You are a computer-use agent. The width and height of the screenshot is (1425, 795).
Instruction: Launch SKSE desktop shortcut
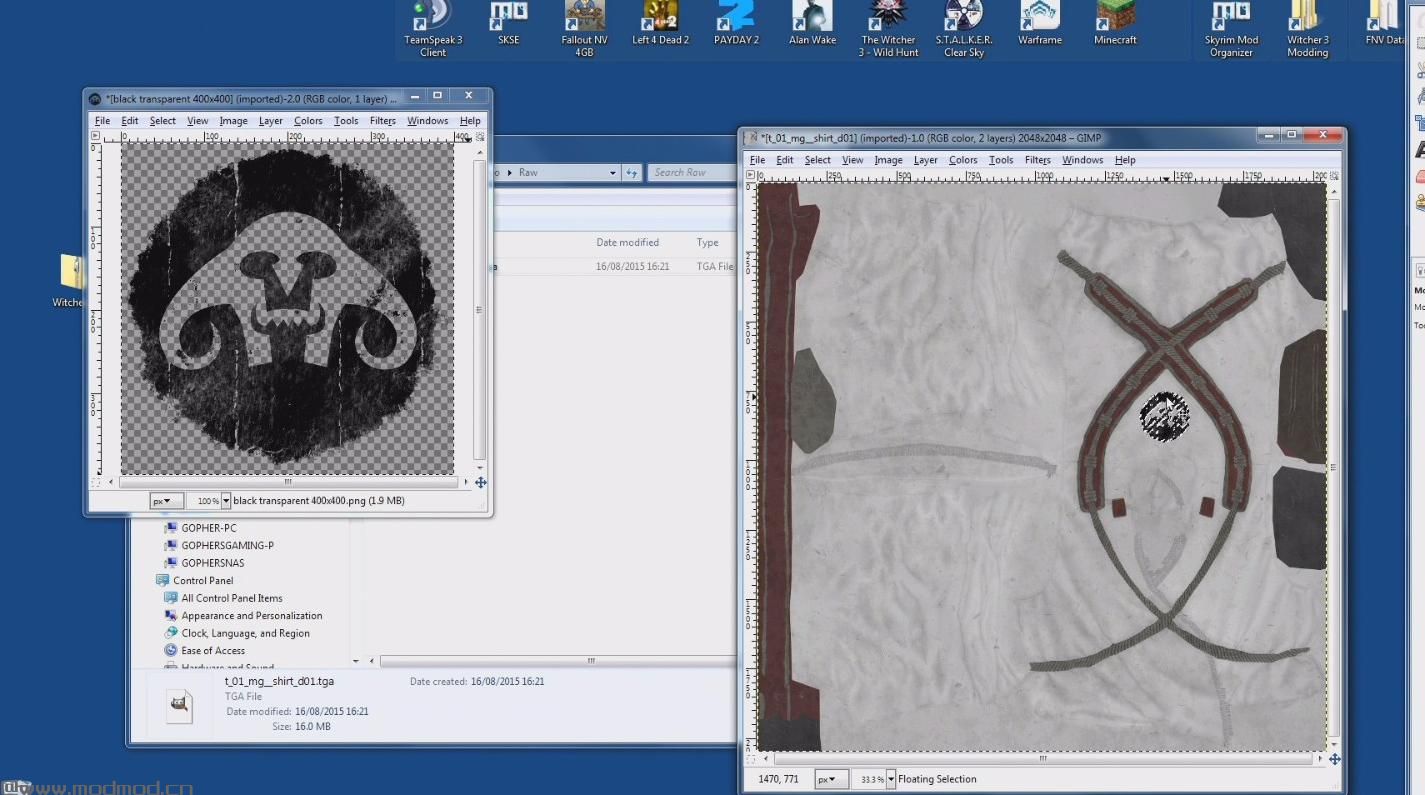pyautogui.click(x=509, y=24)
